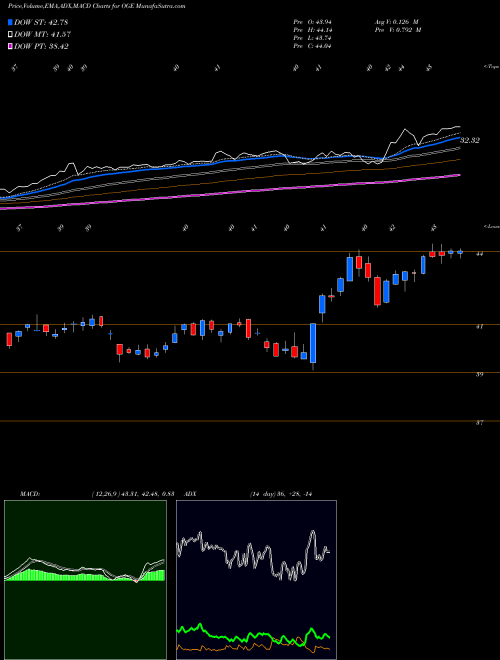Select the 'DOW PT: 38.42' legend label

41,46
